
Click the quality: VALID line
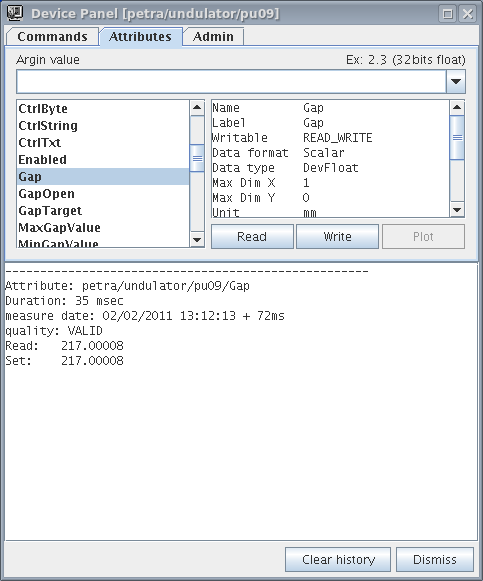point(54,331)
